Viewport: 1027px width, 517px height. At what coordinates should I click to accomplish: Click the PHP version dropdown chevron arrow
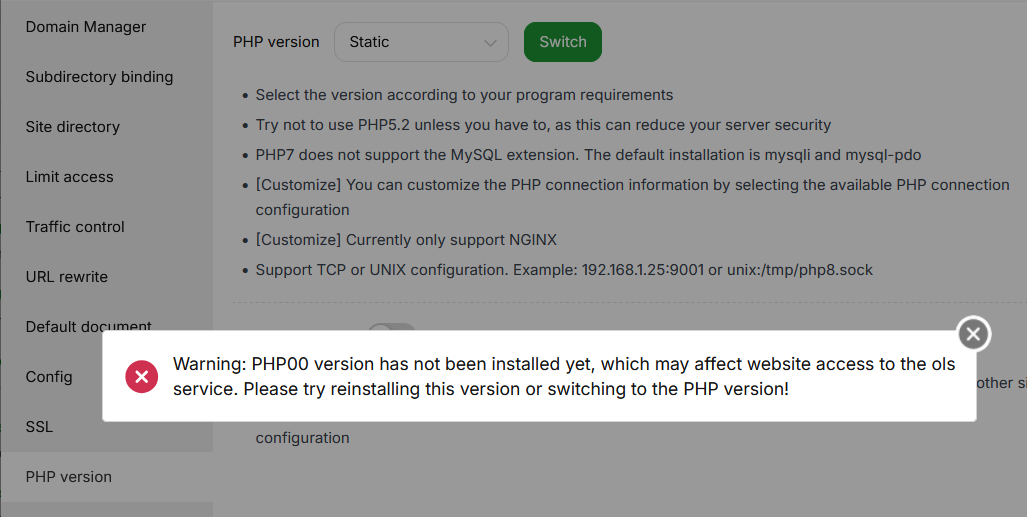(490, 43)
